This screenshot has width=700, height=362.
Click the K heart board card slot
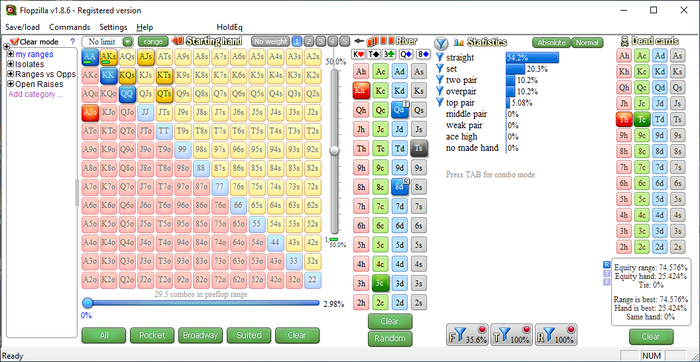pos(358,54)
